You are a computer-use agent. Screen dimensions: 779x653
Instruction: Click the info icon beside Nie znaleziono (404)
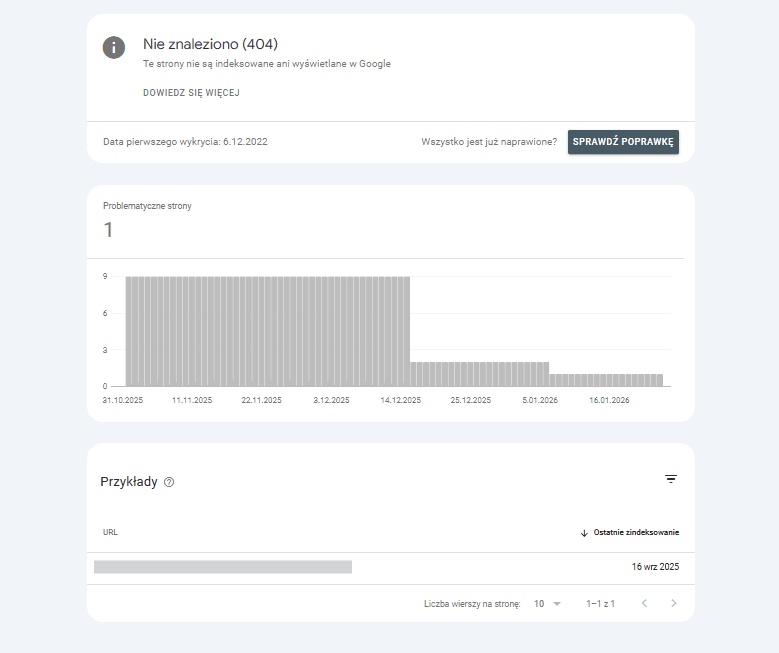click(114, 48)
